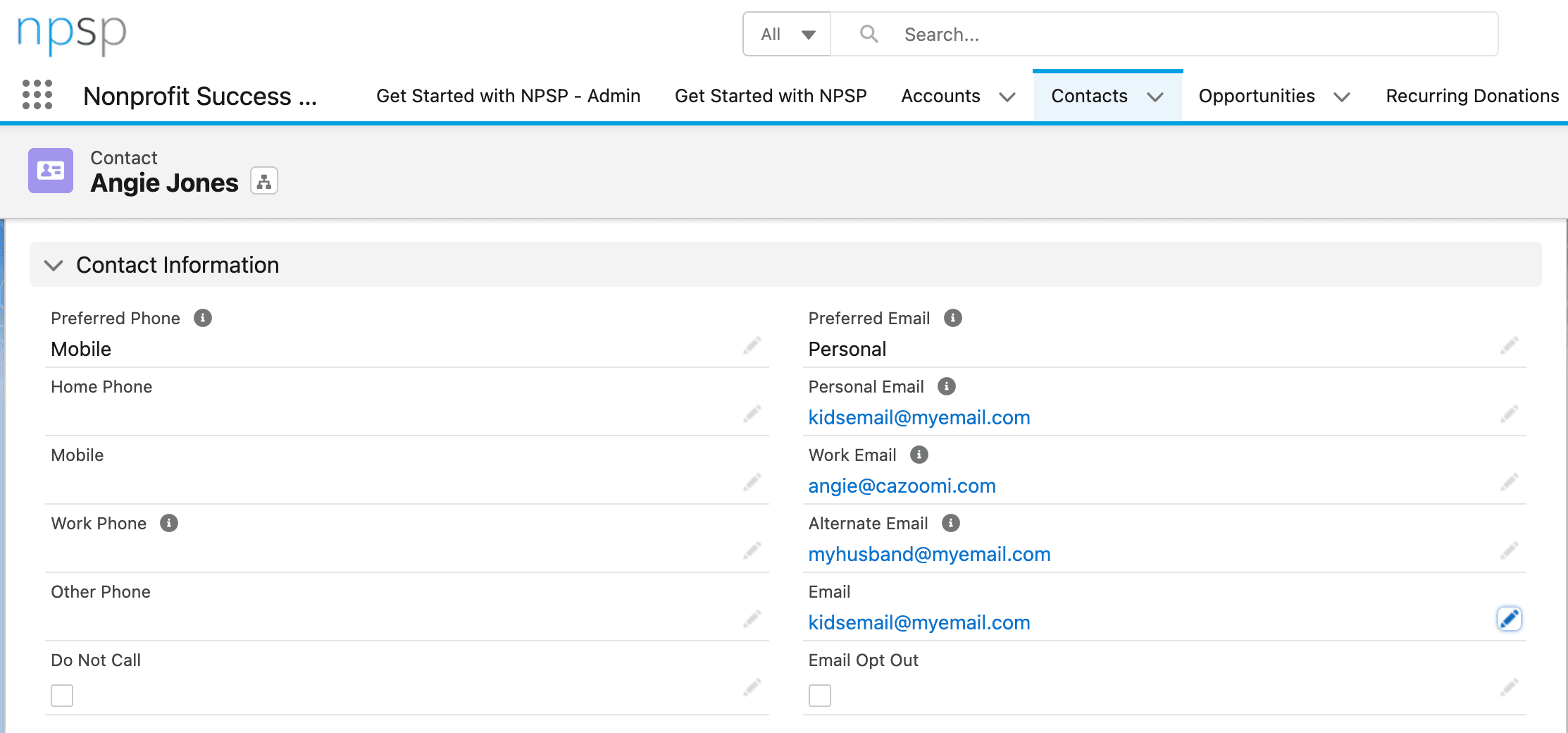
Task: Edit the Mobile field pencil
Action: point(752,482)
